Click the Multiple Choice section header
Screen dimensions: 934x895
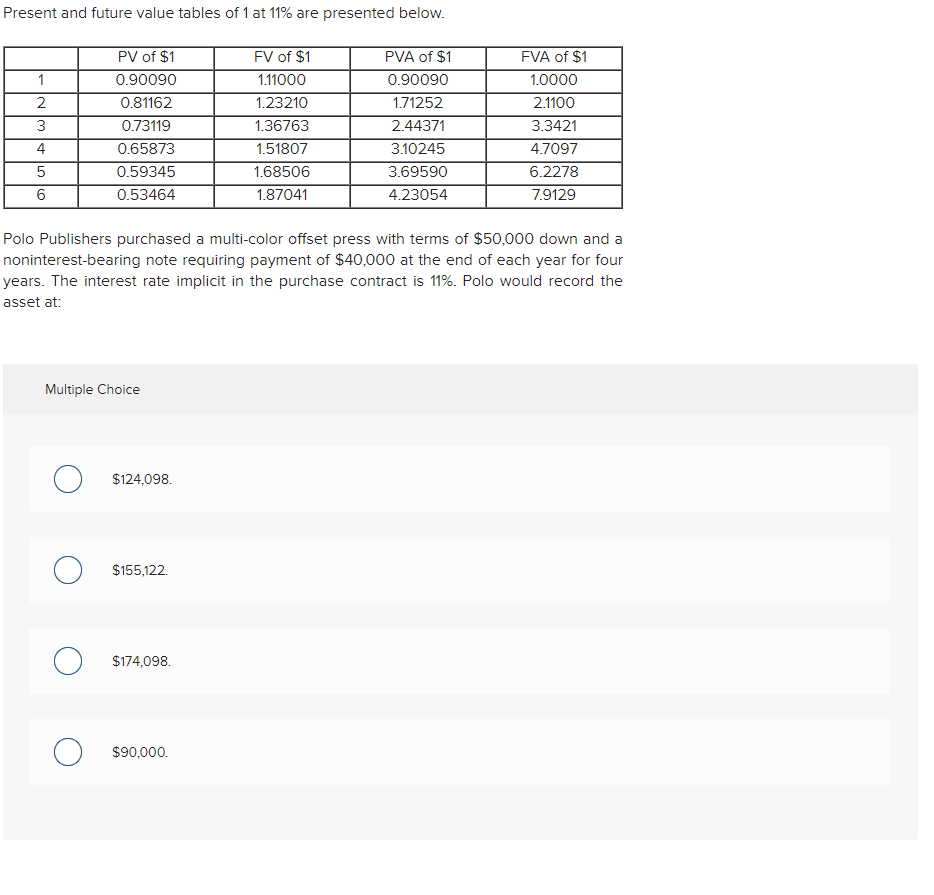pos(91,389)
